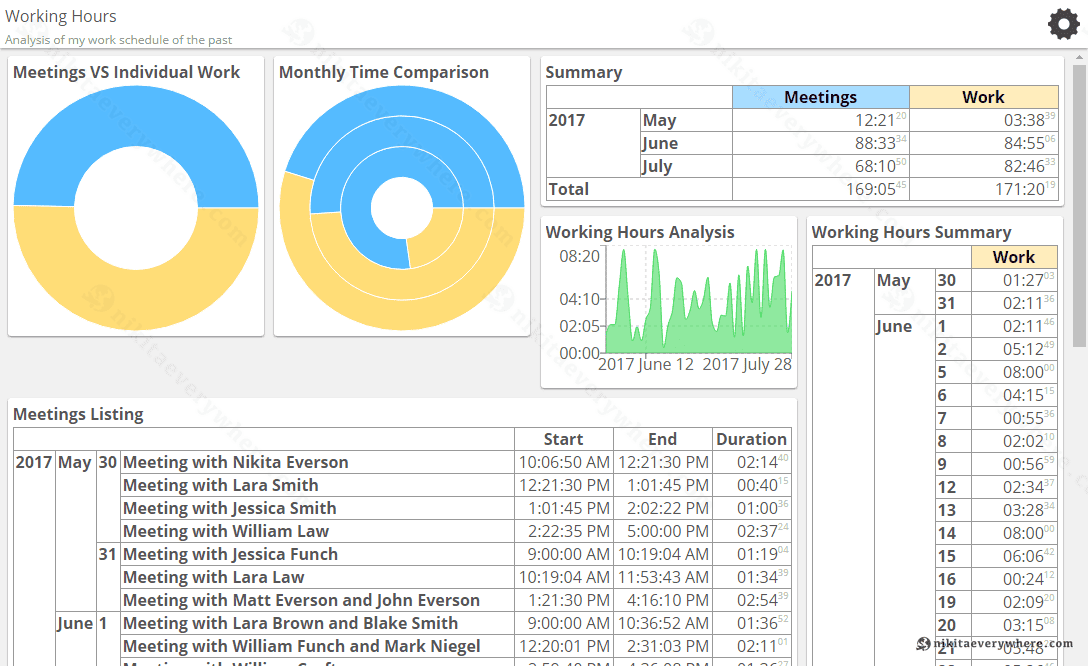
Task: Select the Meeting with Nikita Everson row
Action: [236, 462]
